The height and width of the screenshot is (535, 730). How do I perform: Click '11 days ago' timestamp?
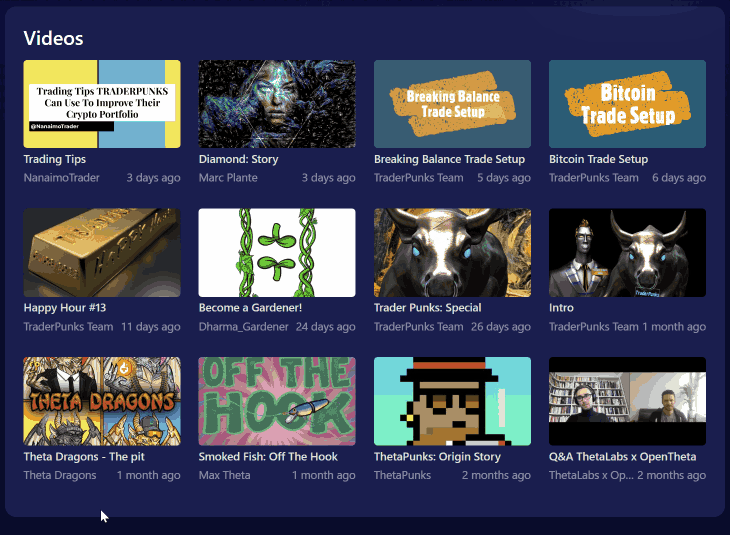(151, 327)
